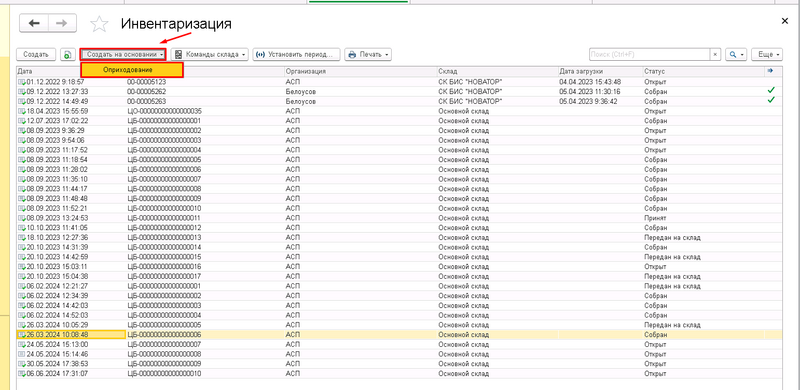This screenshot has height=390, width=800.
Task: Click document icon of row 01.12.2022 9:18:57
Action: [x=22, y=82]
